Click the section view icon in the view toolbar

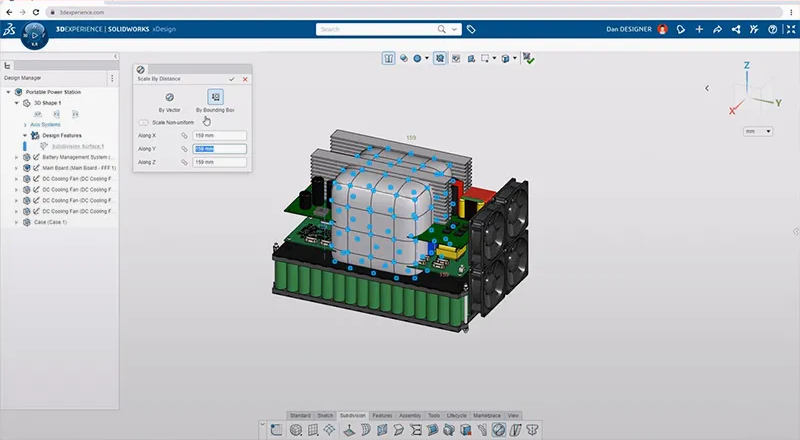coord(388,58)
